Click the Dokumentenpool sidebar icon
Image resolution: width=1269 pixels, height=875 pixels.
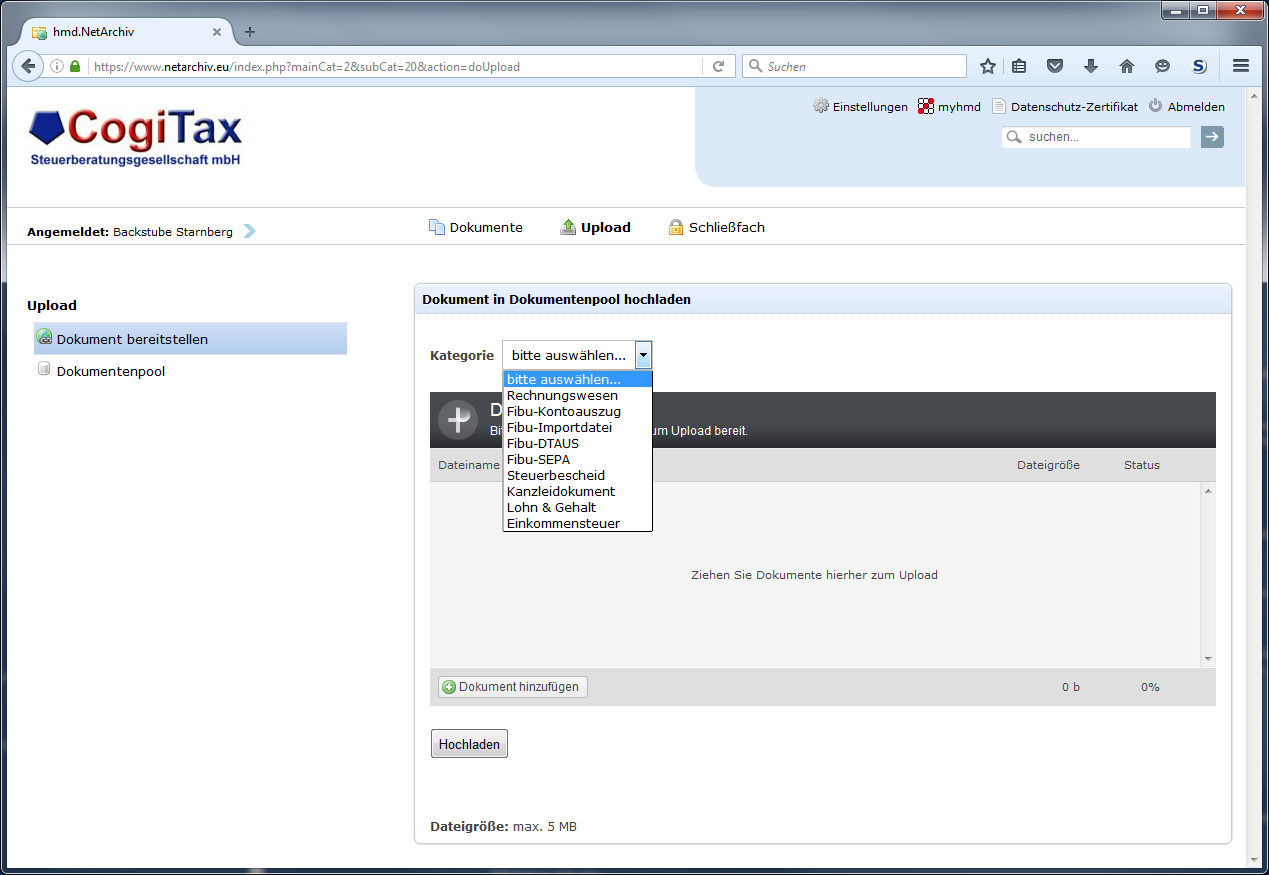coord(44,368)
